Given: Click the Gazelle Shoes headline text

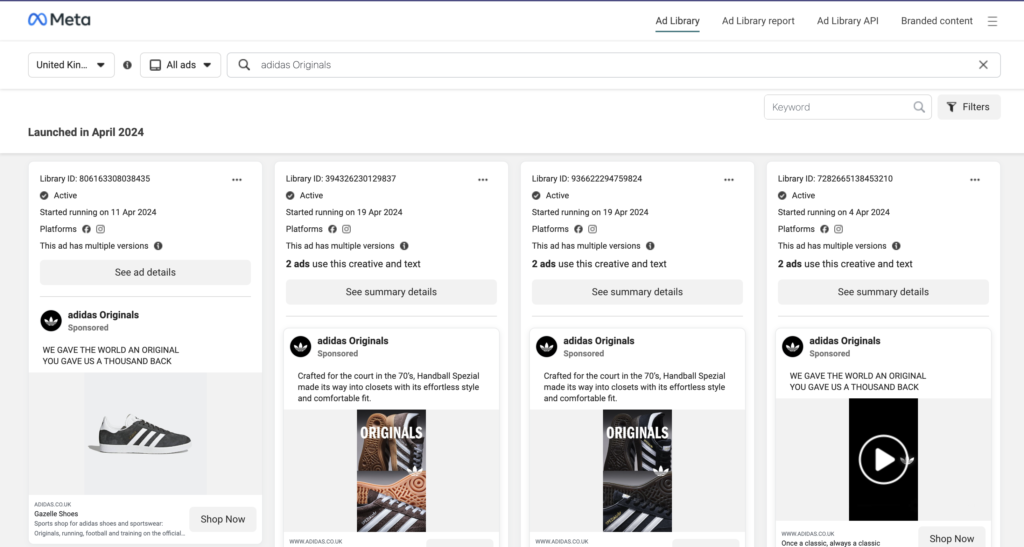Looking at the screenshot, I should tap(56, 514).
